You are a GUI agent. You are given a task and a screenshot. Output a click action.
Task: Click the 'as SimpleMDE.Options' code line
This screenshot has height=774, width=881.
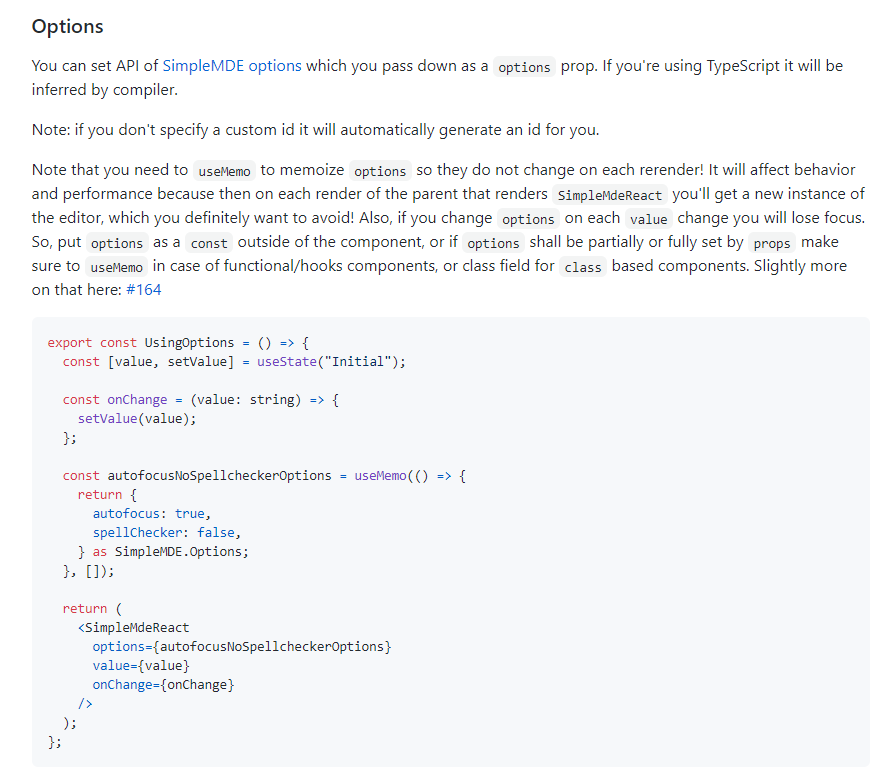(x=163, y=551)
